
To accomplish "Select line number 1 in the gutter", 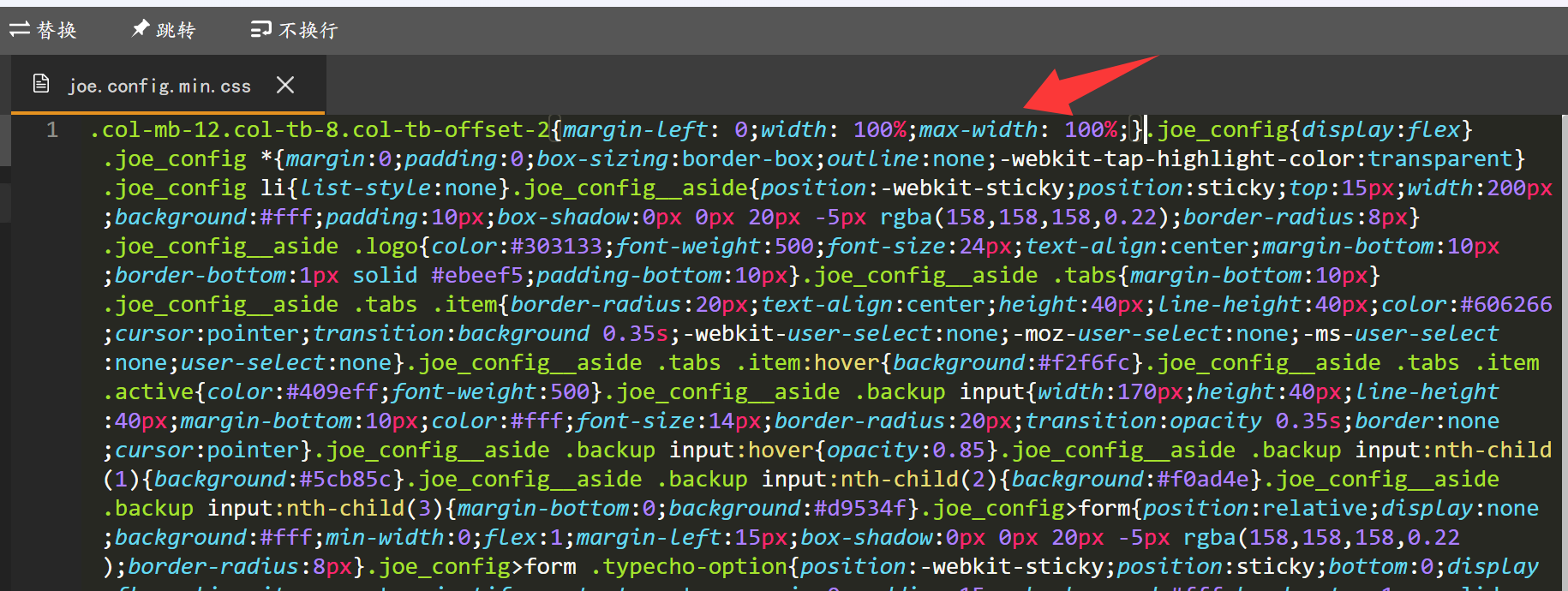I will (52, 130).
